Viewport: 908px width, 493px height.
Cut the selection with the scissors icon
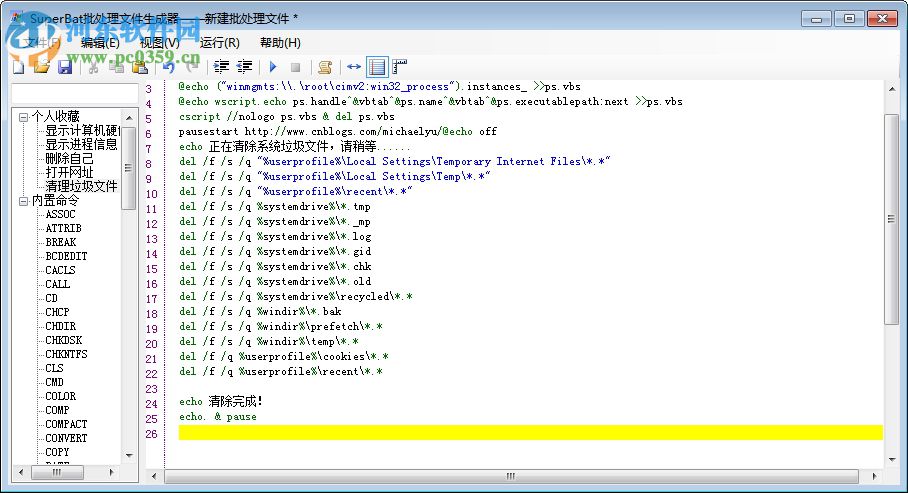pyautogui.click(x=93, y=67)
